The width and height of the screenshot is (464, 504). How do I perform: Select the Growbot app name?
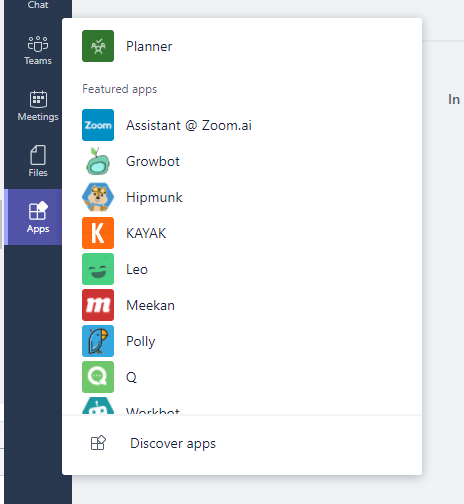coord(153,161)
